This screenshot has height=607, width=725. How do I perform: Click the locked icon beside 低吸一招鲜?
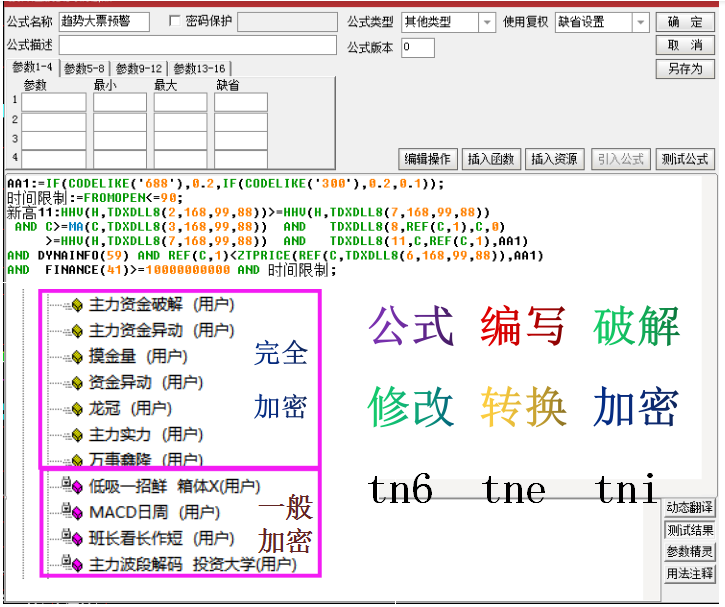click(73, 485)
